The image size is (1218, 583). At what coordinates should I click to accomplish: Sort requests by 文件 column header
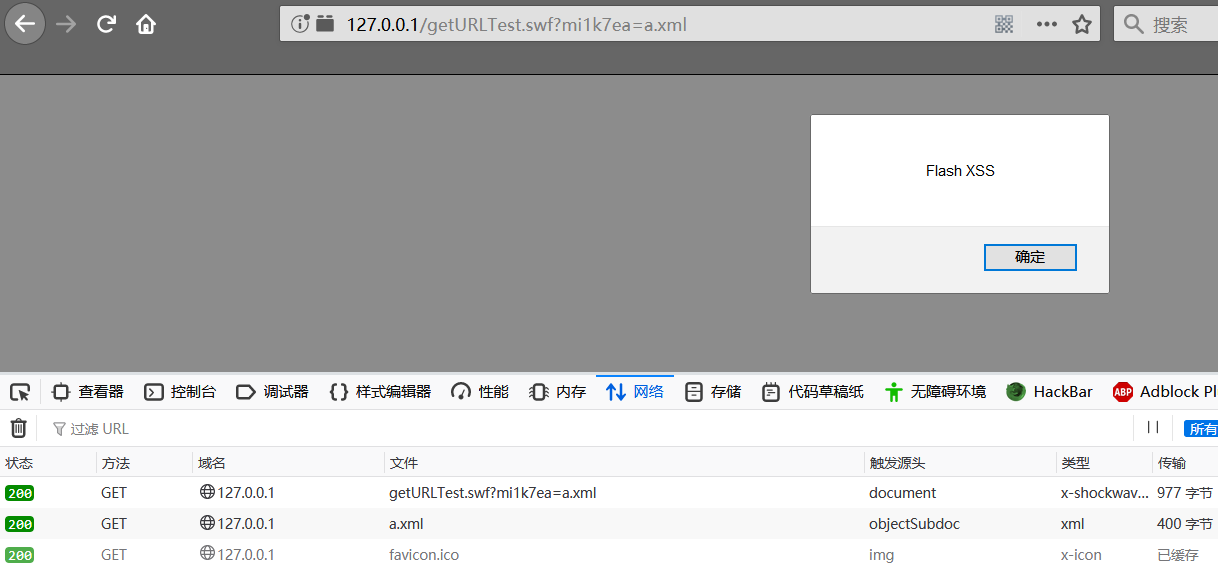click(x=404, y=463)
